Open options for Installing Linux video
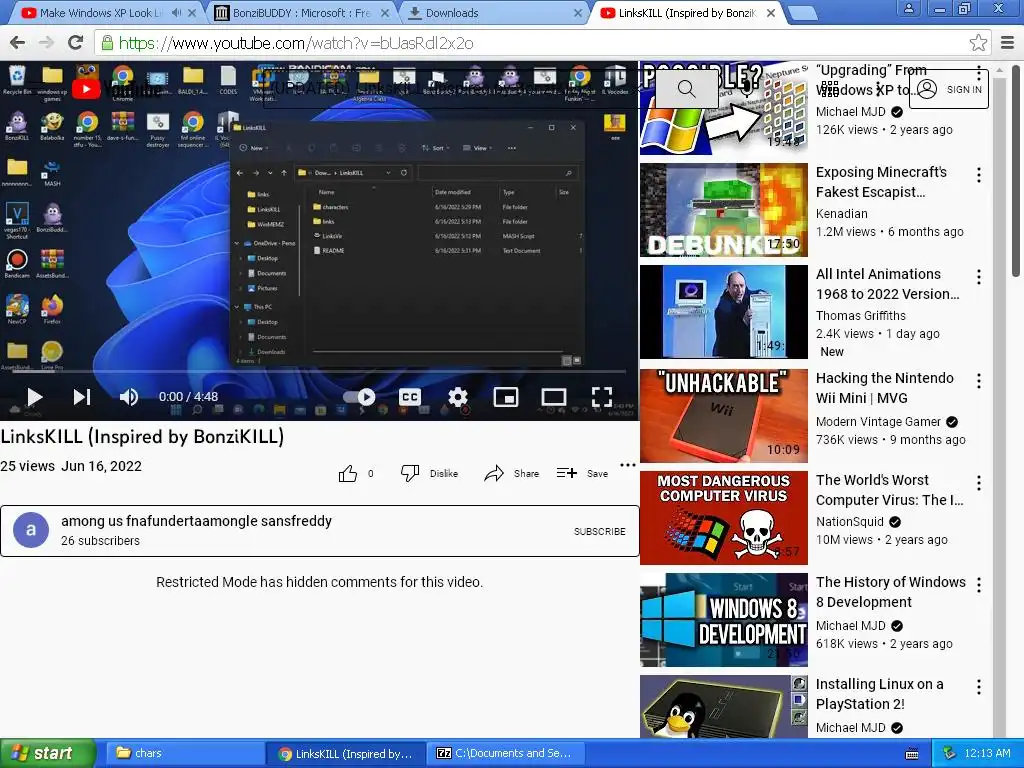The height and width of the screenshot is (768, 1024). click(x=978, y=687)
